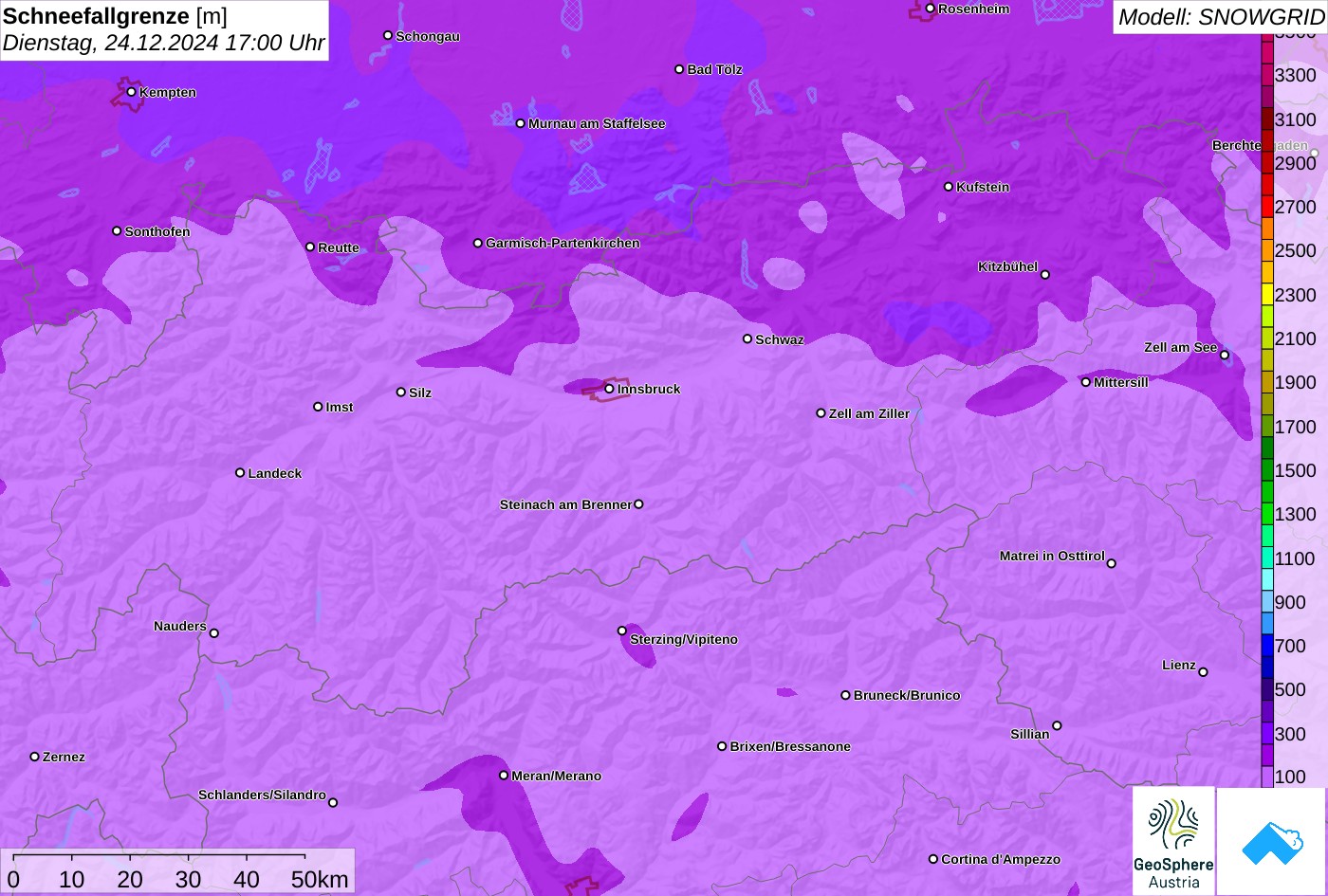Click the Kempten location marker dot

131,92
